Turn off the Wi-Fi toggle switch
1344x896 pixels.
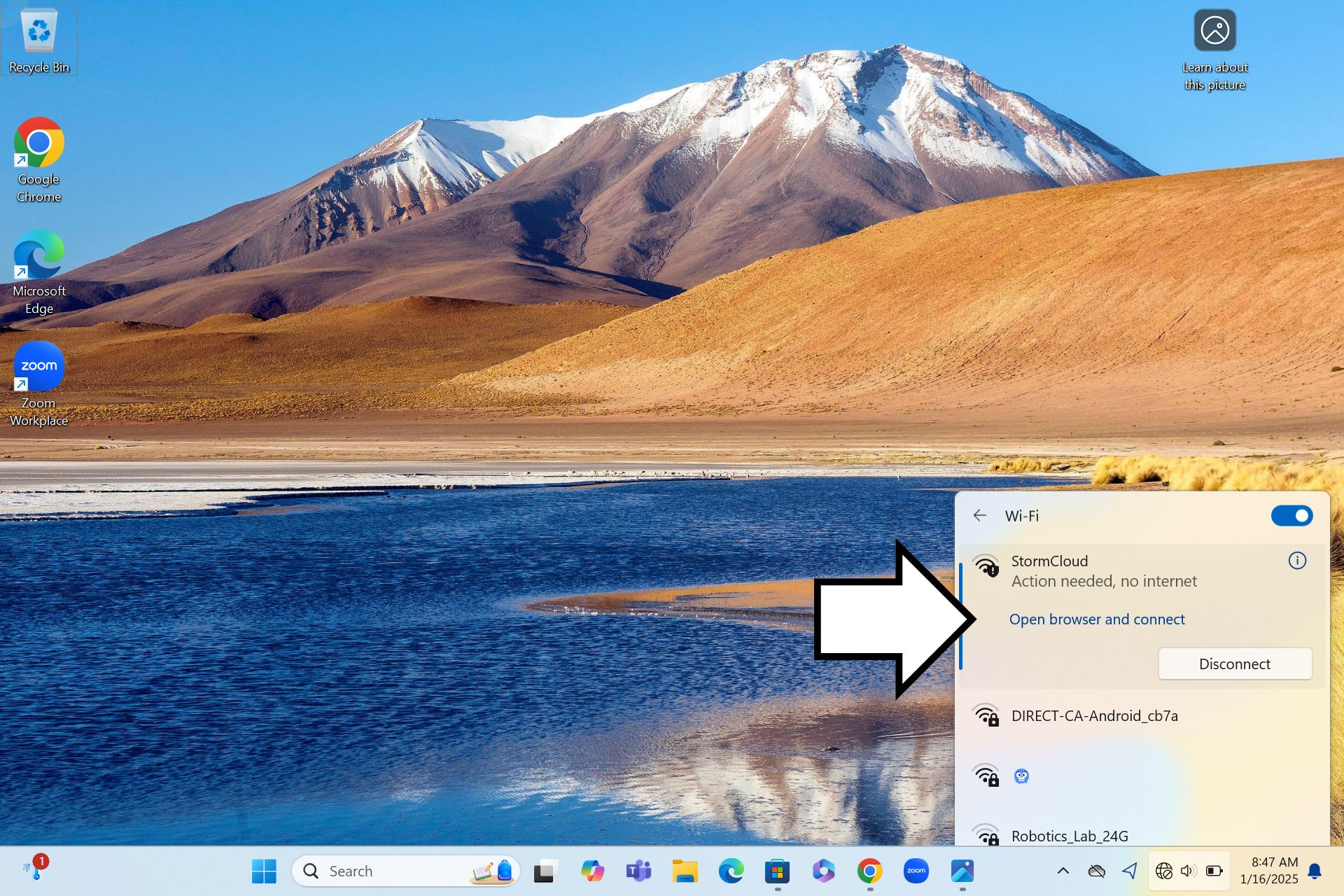(x=1291, y=516)
